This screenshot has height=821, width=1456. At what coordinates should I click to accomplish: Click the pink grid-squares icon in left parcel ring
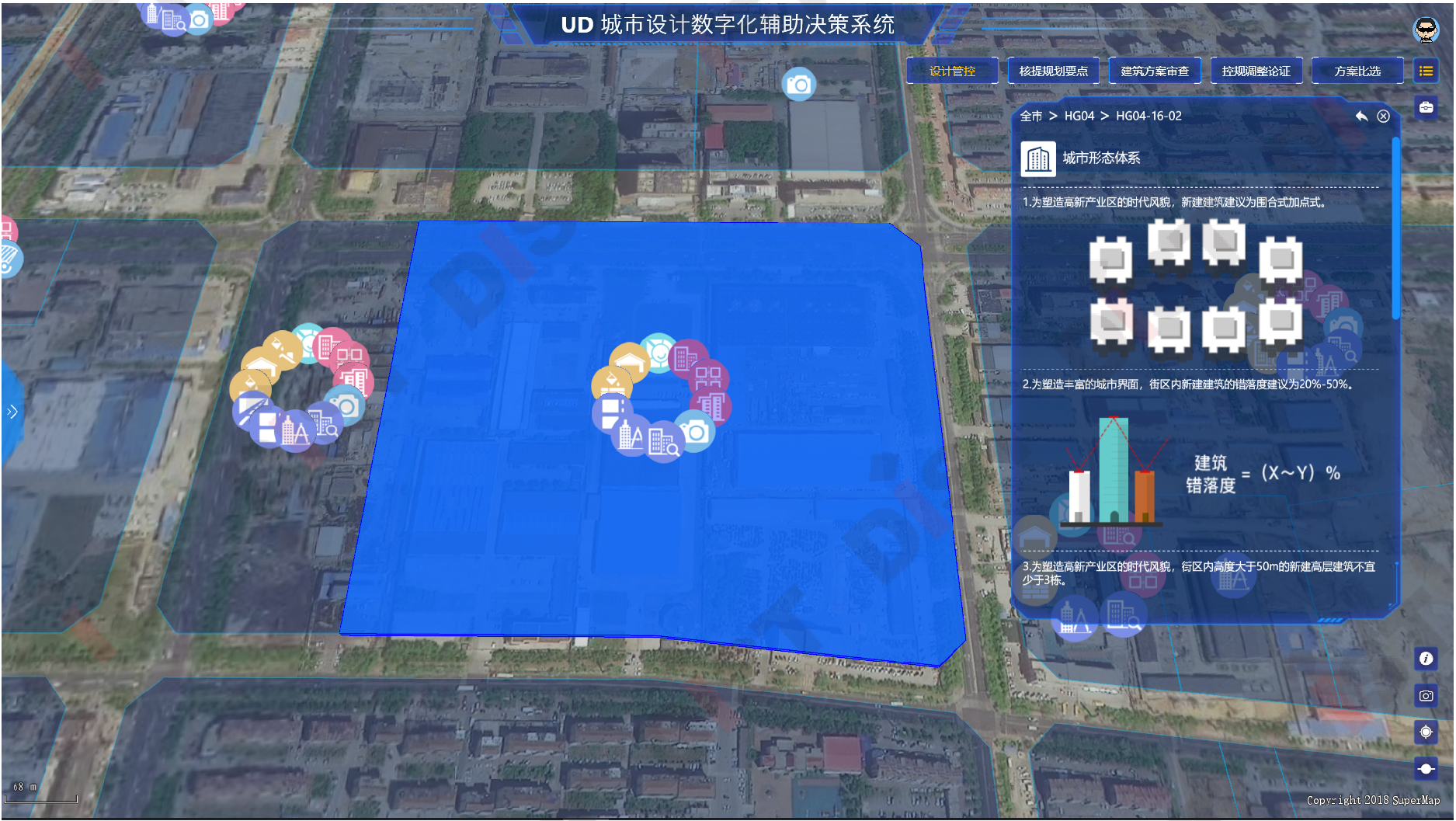350,359
